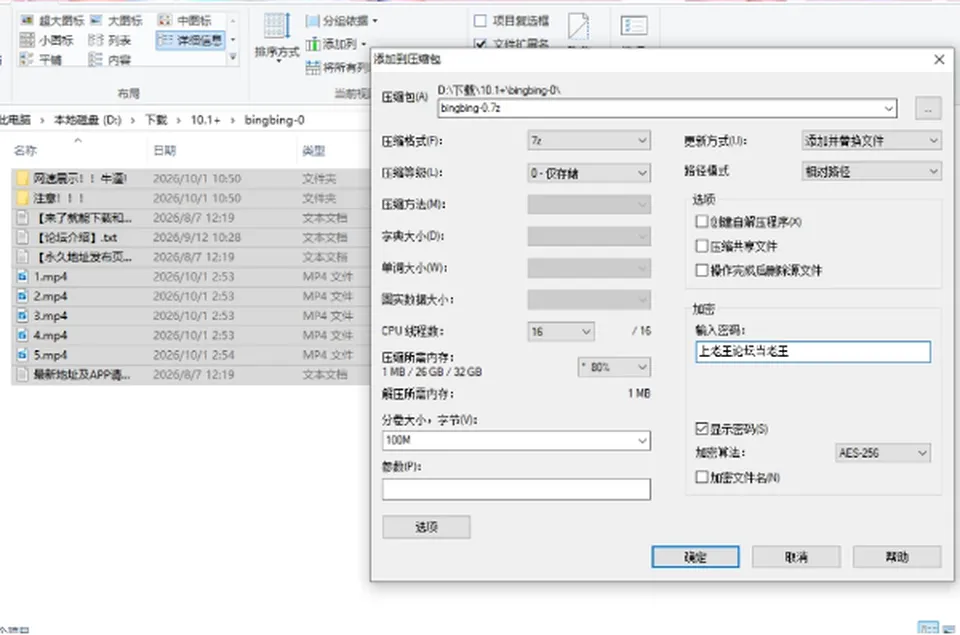Click the details view toggle in Explorer status bar
Viewport: 960px width, 635px height.
(928, 628)
